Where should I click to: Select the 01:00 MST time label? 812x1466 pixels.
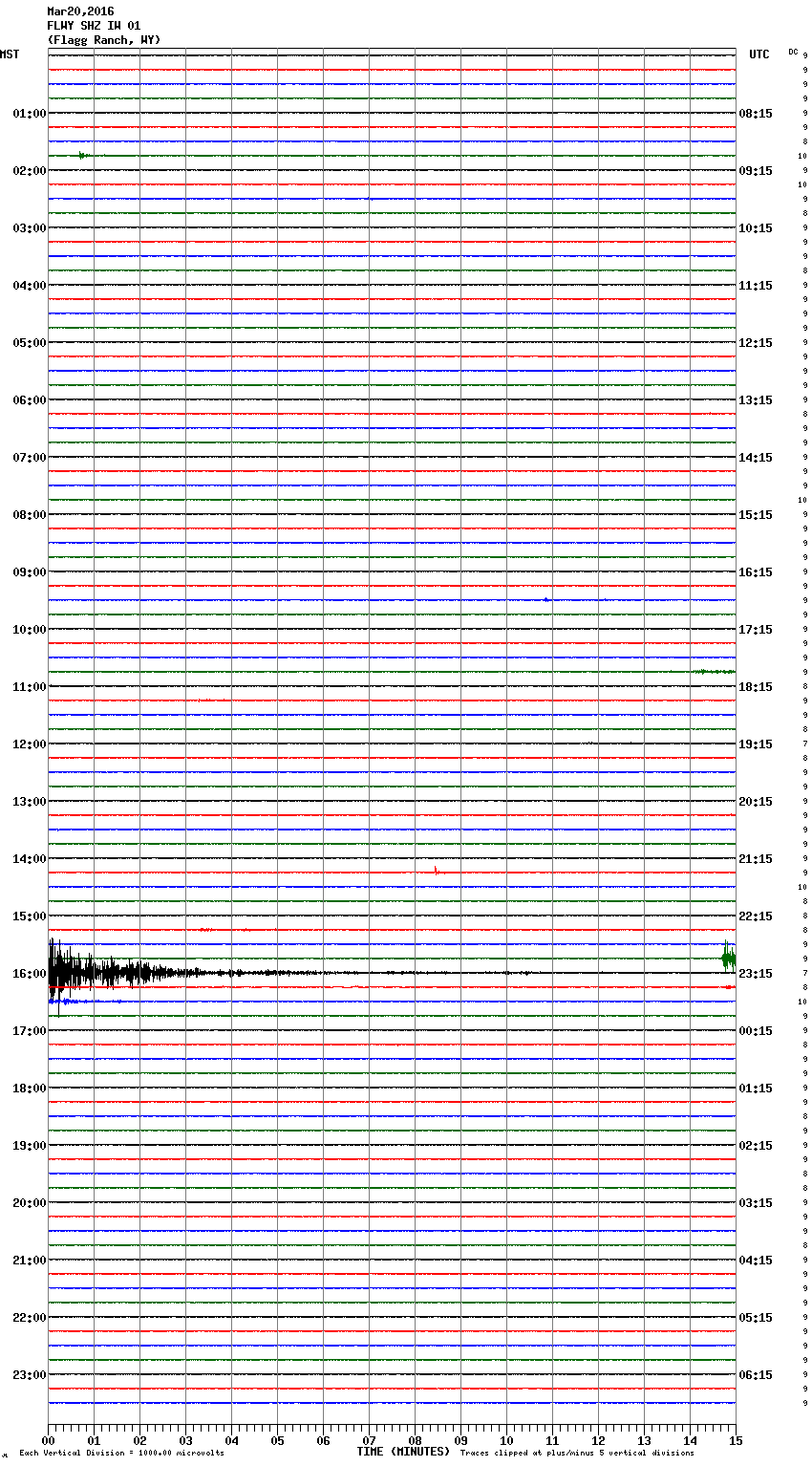(x=30, y=114)
